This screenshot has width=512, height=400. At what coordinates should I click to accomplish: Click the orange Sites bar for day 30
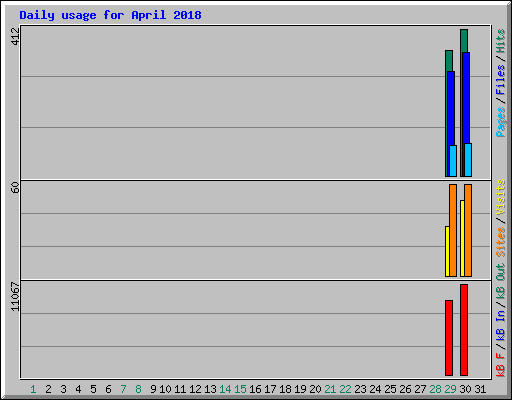tap(468, 230)
